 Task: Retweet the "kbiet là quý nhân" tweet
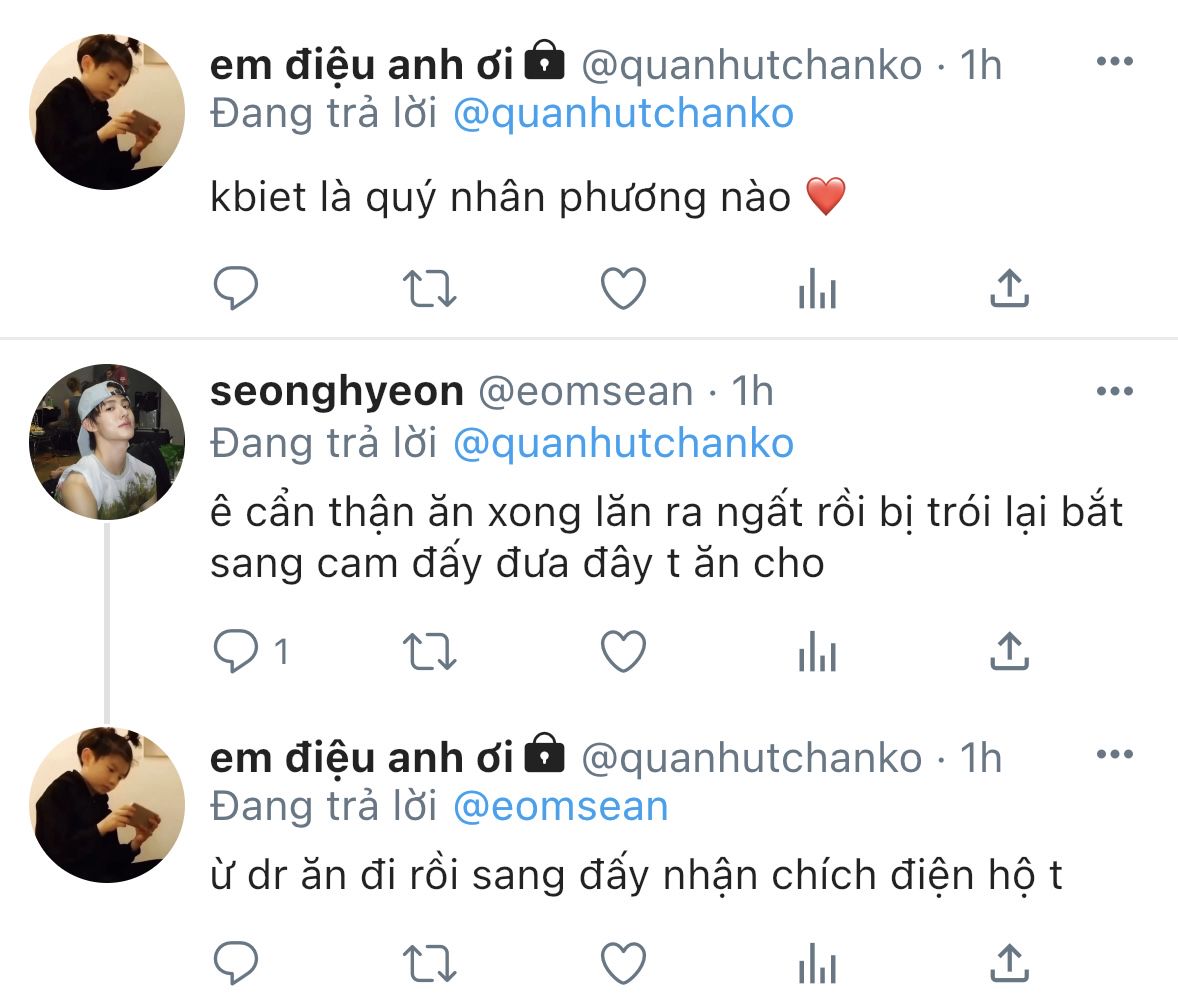click(x=430, y=289)
